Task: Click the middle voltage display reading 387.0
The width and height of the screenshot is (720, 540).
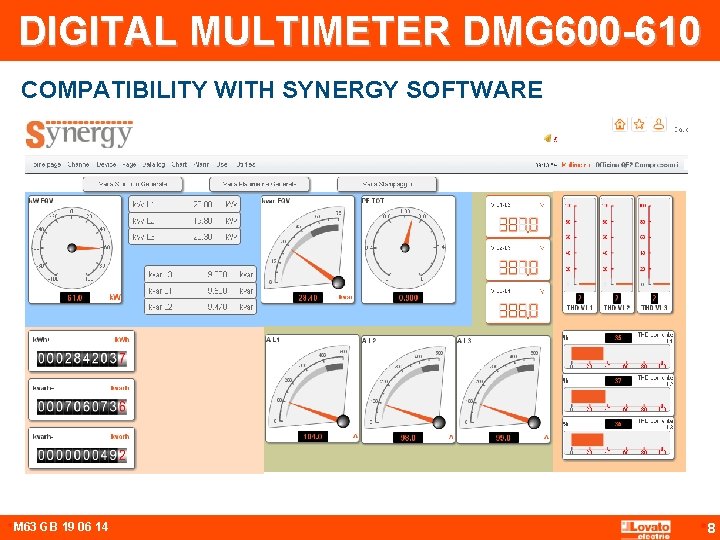Action: (518, 260)
